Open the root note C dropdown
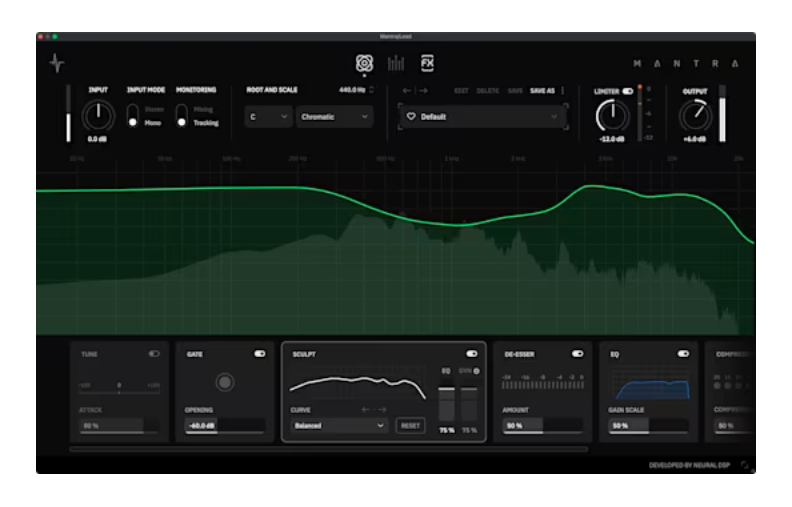 pos(268,117)
